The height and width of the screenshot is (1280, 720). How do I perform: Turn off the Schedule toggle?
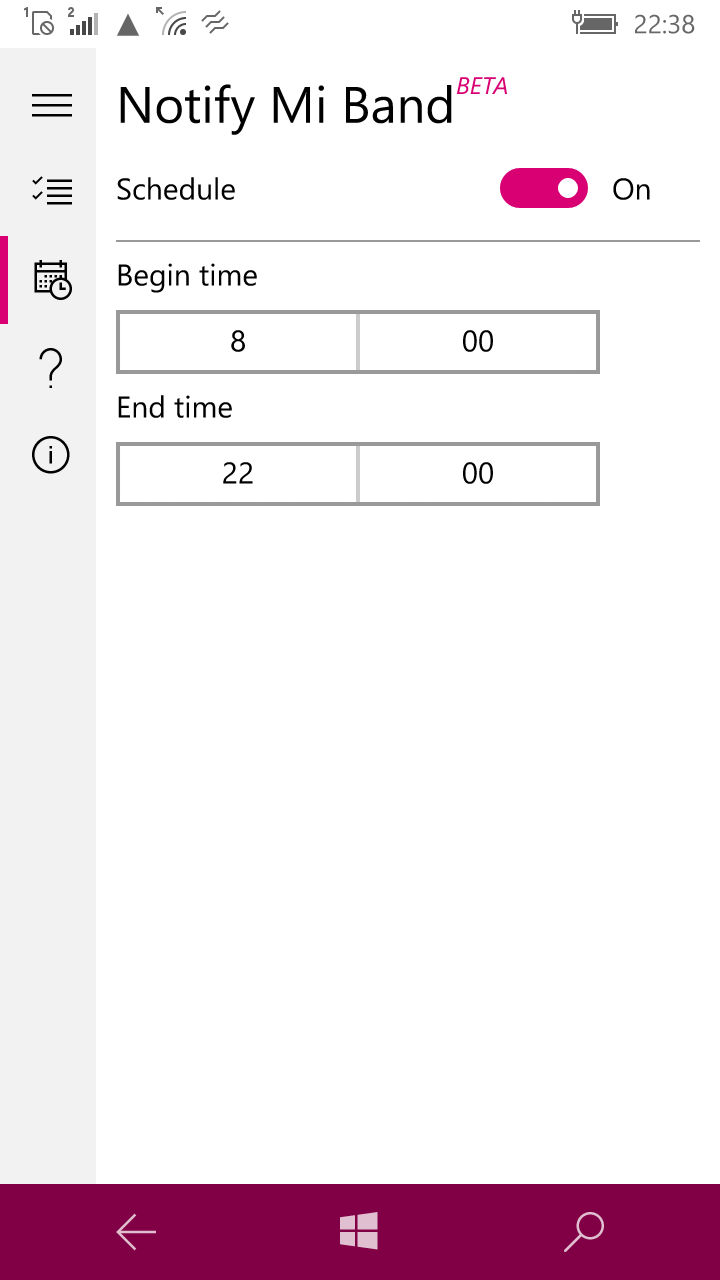pos(543,189)
